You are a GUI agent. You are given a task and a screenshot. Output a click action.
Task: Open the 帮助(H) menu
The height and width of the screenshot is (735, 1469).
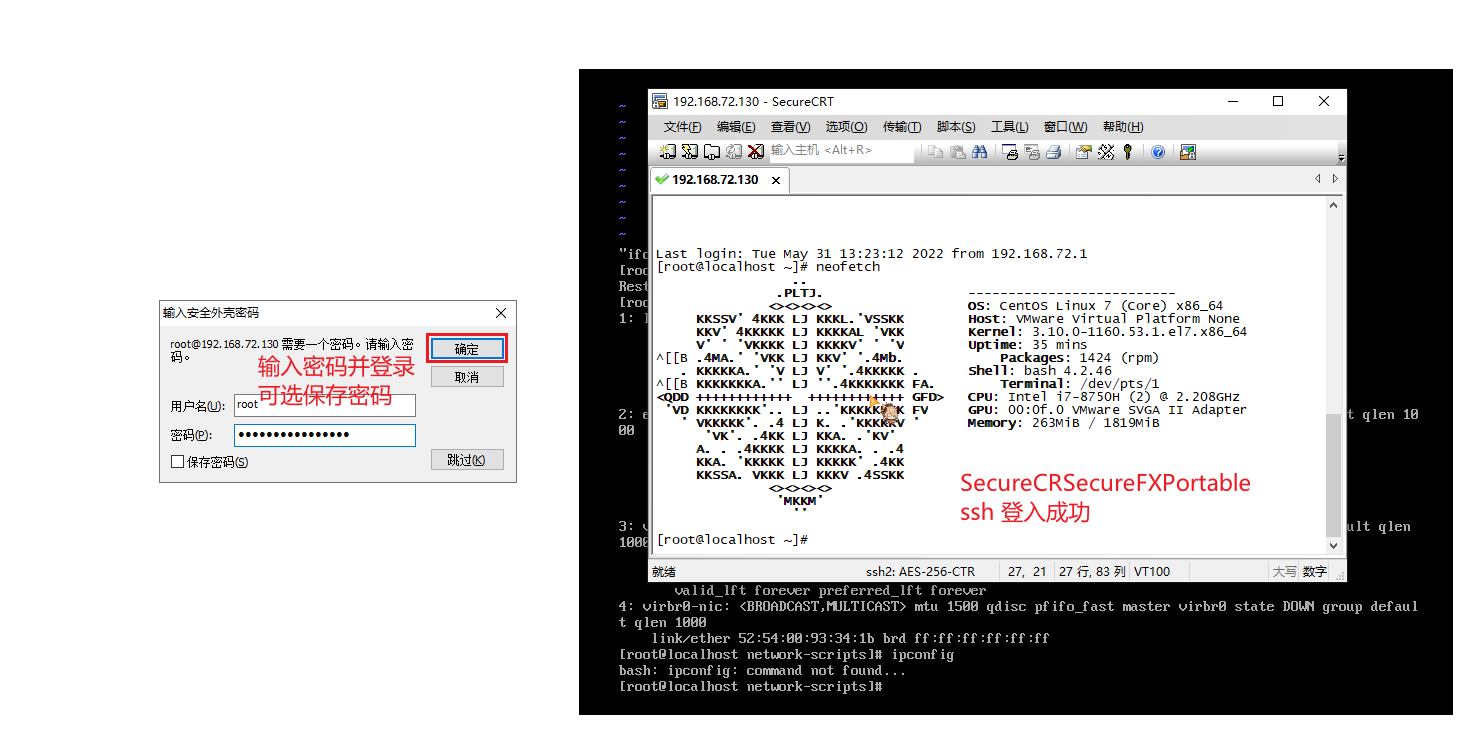click(x=1123, y=127)
